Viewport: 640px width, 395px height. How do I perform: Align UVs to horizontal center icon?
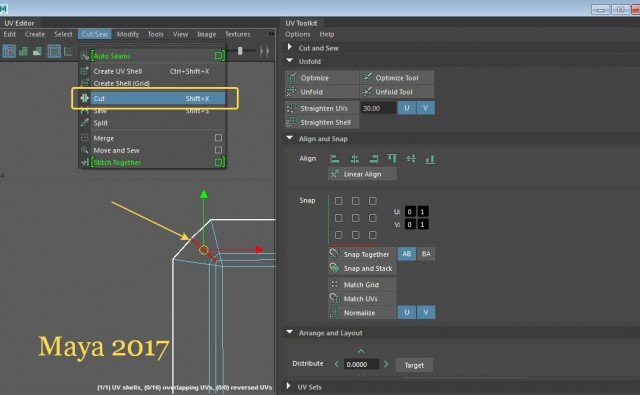pyautogui.click(x=354, y=159)
